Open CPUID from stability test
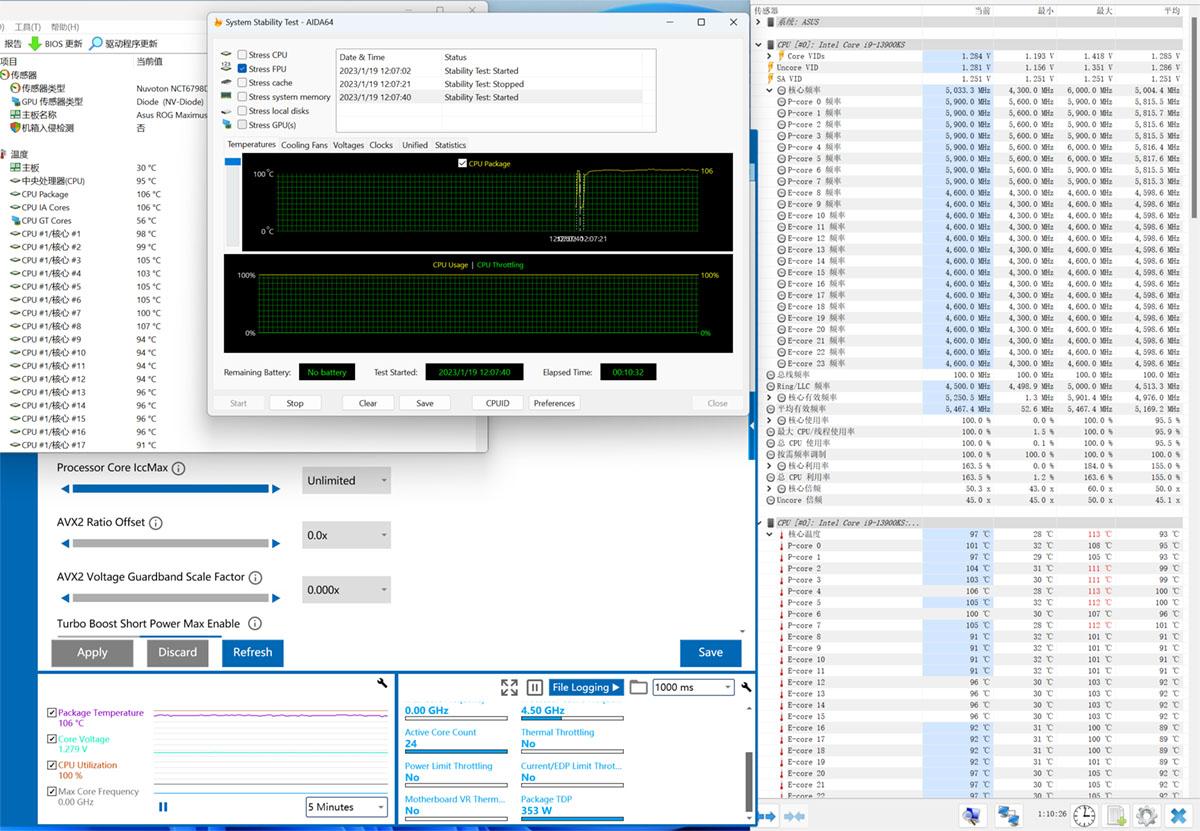1200x831 pixels. coord(497,403)
